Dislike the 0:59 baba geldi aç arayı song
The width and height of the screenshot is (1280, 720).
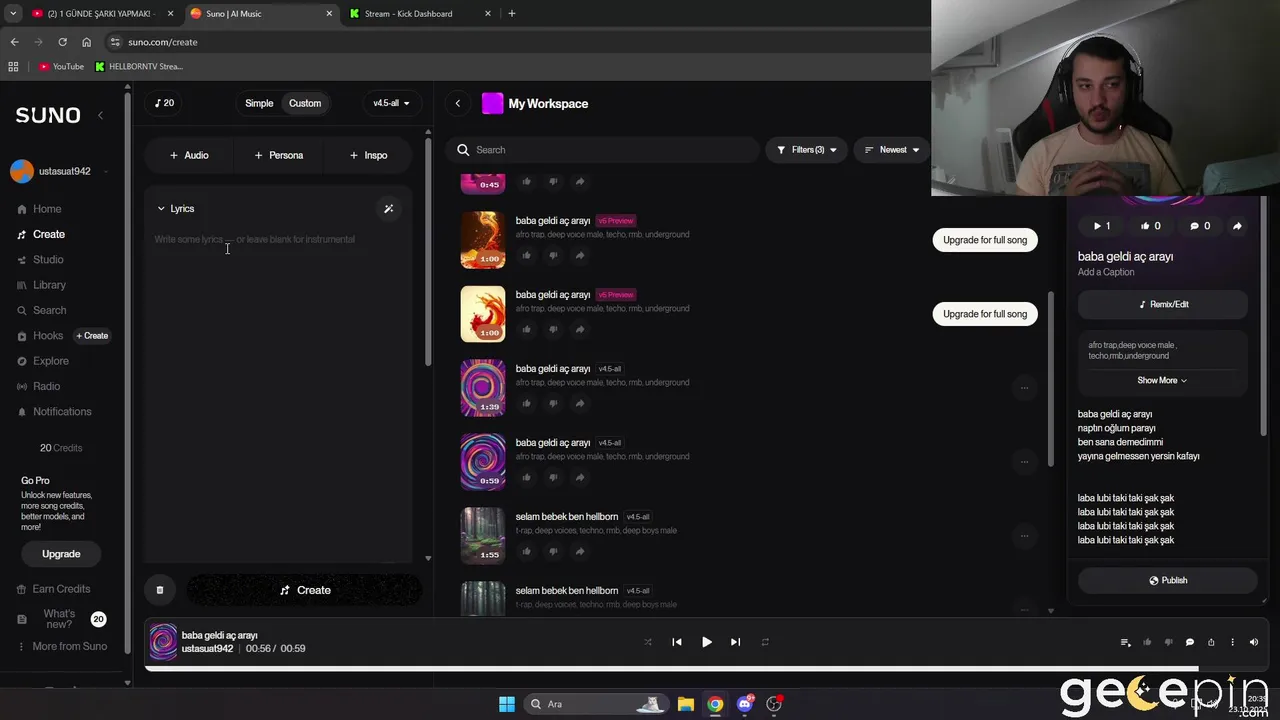click(x=553, y=477)
